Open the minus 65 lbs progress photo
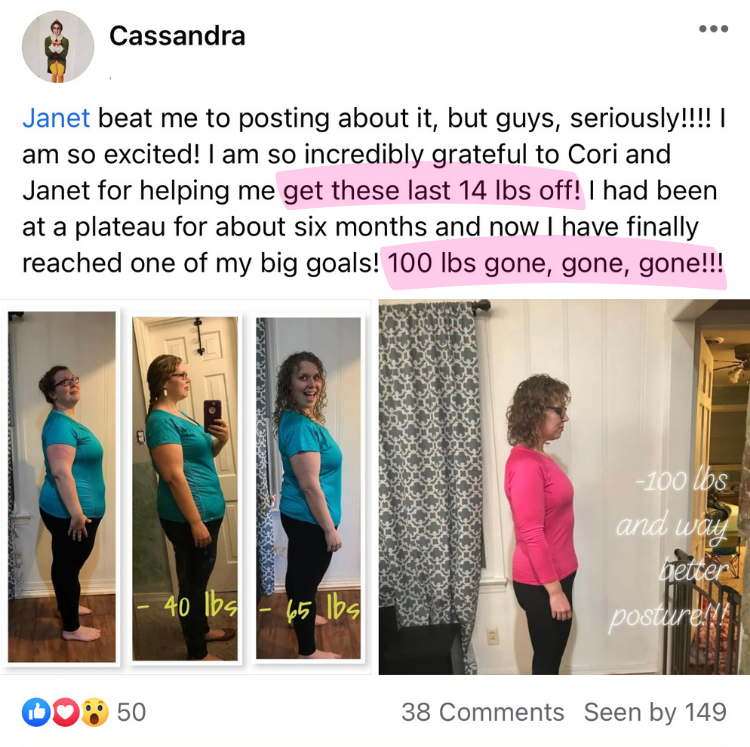Image resolution: width=750 pixels, height=747 pixels. coord(309,488)
